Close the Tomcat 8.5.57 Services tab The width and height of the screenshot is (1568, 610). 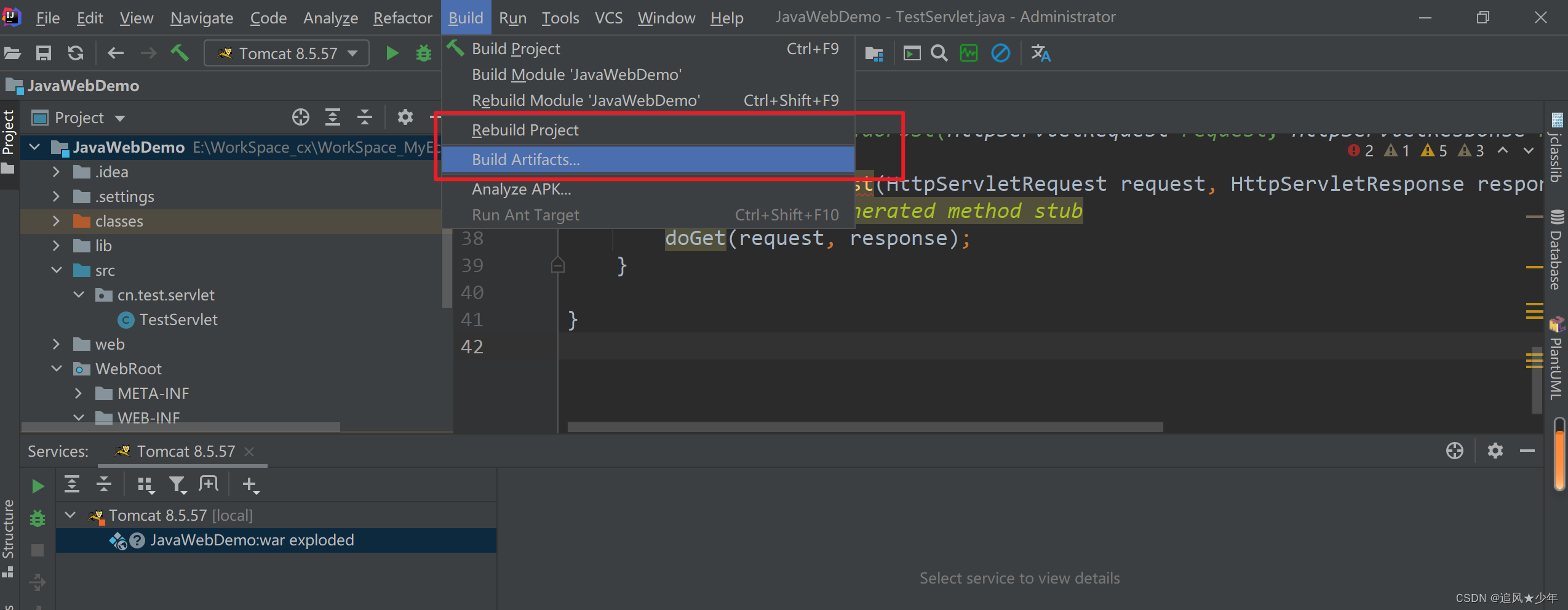coord(249,451)
